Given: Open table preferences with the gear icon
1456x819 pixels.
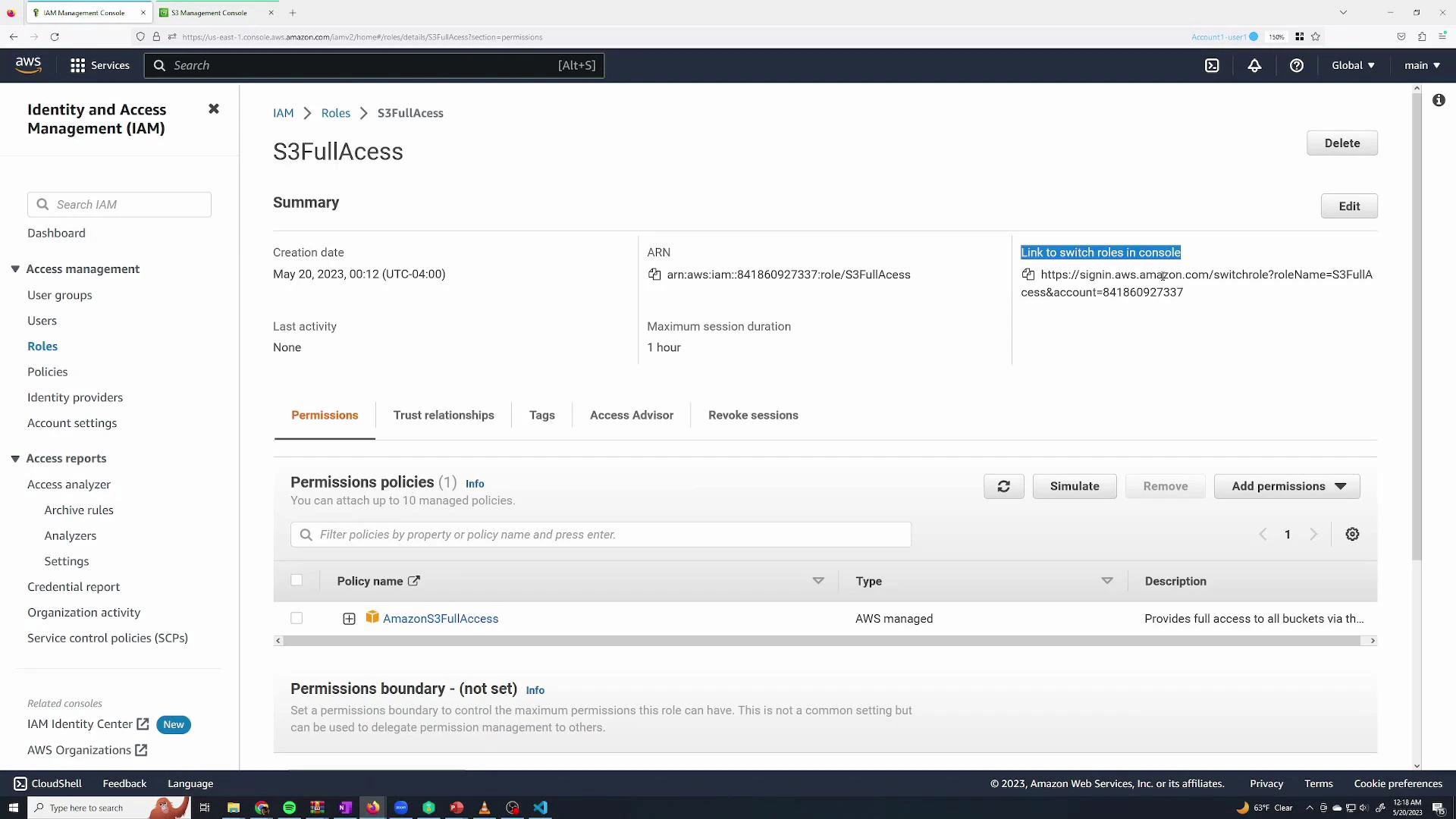Looking at the screenshot, I should (1353, 534).
